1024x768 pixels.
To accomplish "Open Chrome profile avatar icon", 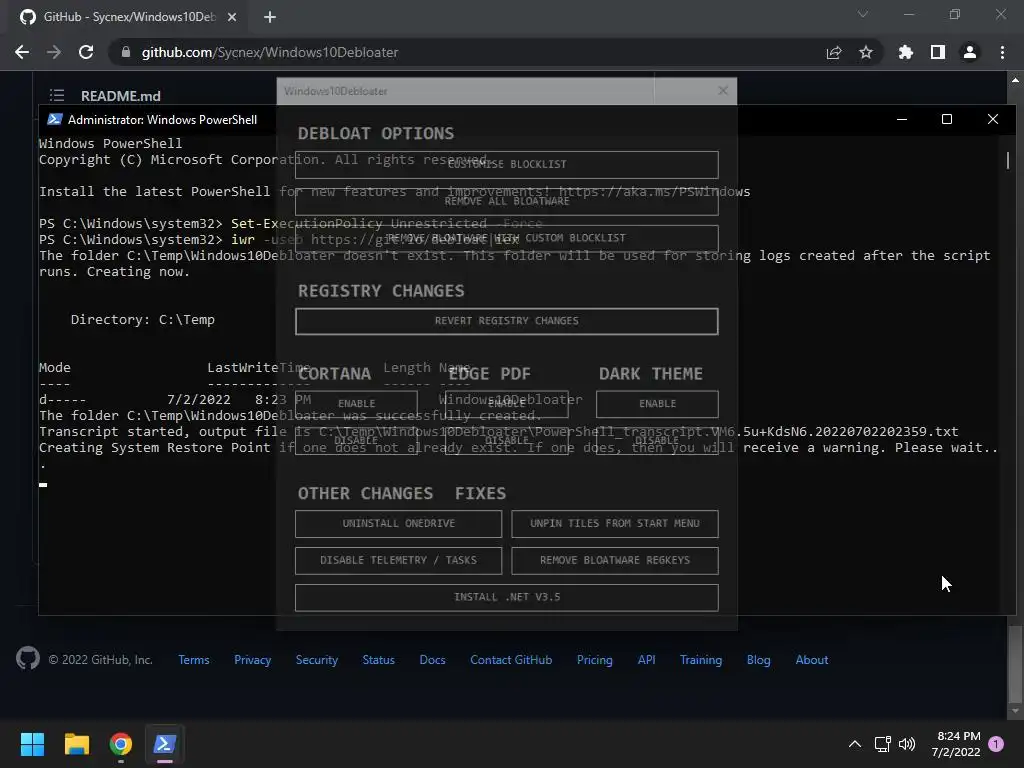I will click(x=970, y=52).
